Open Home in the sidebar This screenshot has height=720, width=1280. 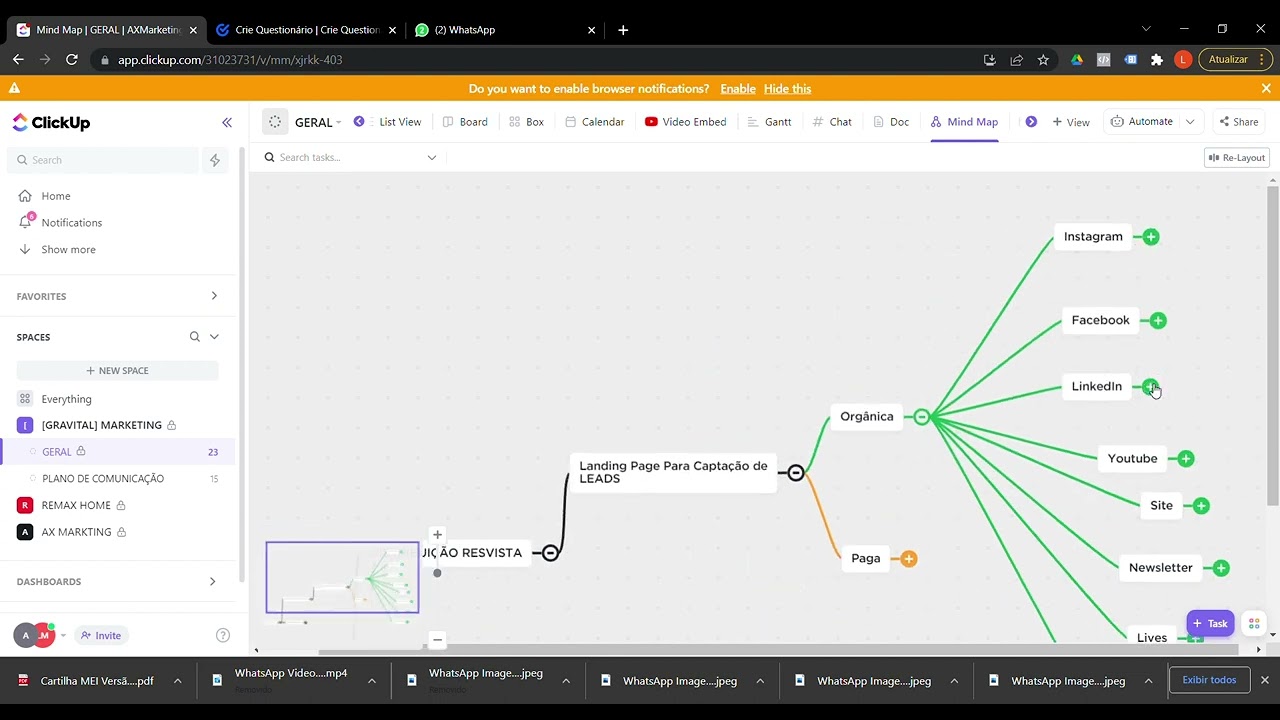(x=56, y=196)
